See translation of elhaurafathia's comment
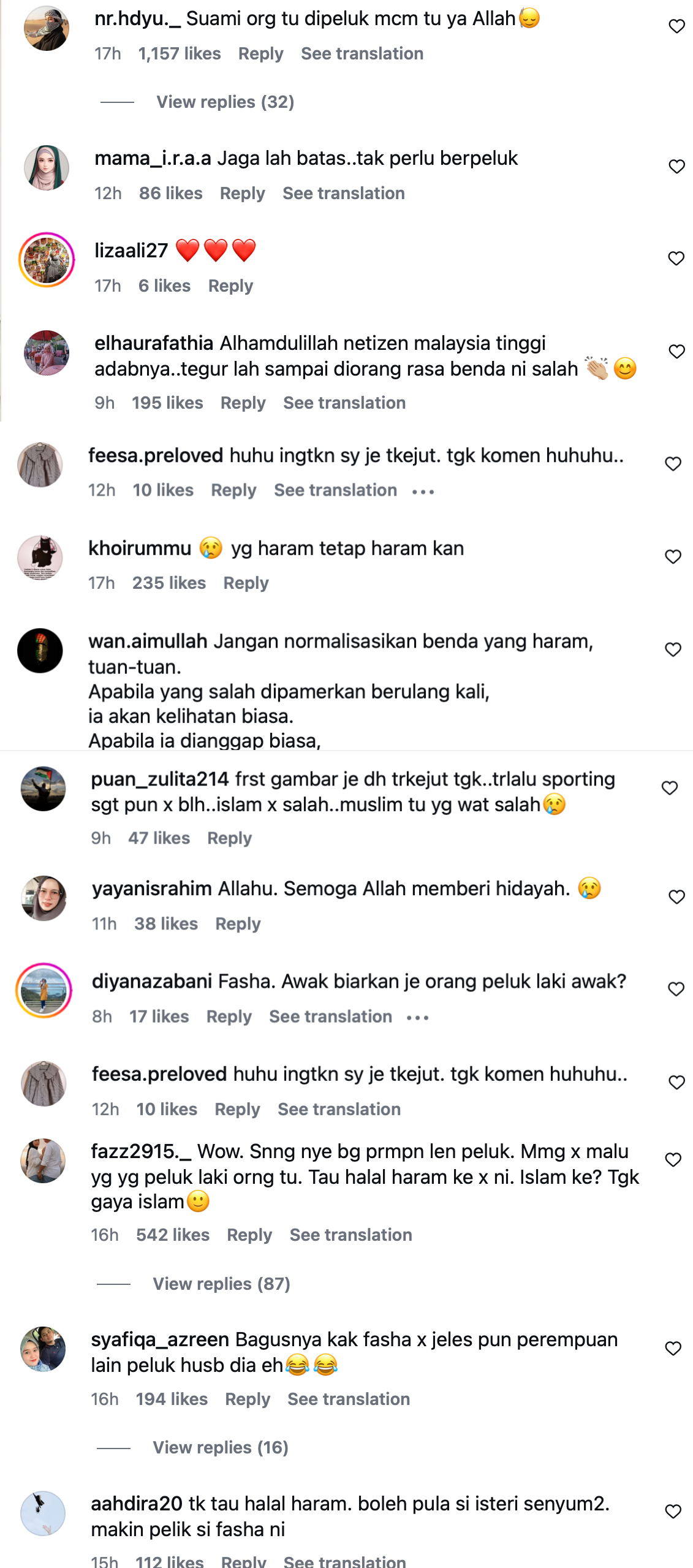 point(344,403)
